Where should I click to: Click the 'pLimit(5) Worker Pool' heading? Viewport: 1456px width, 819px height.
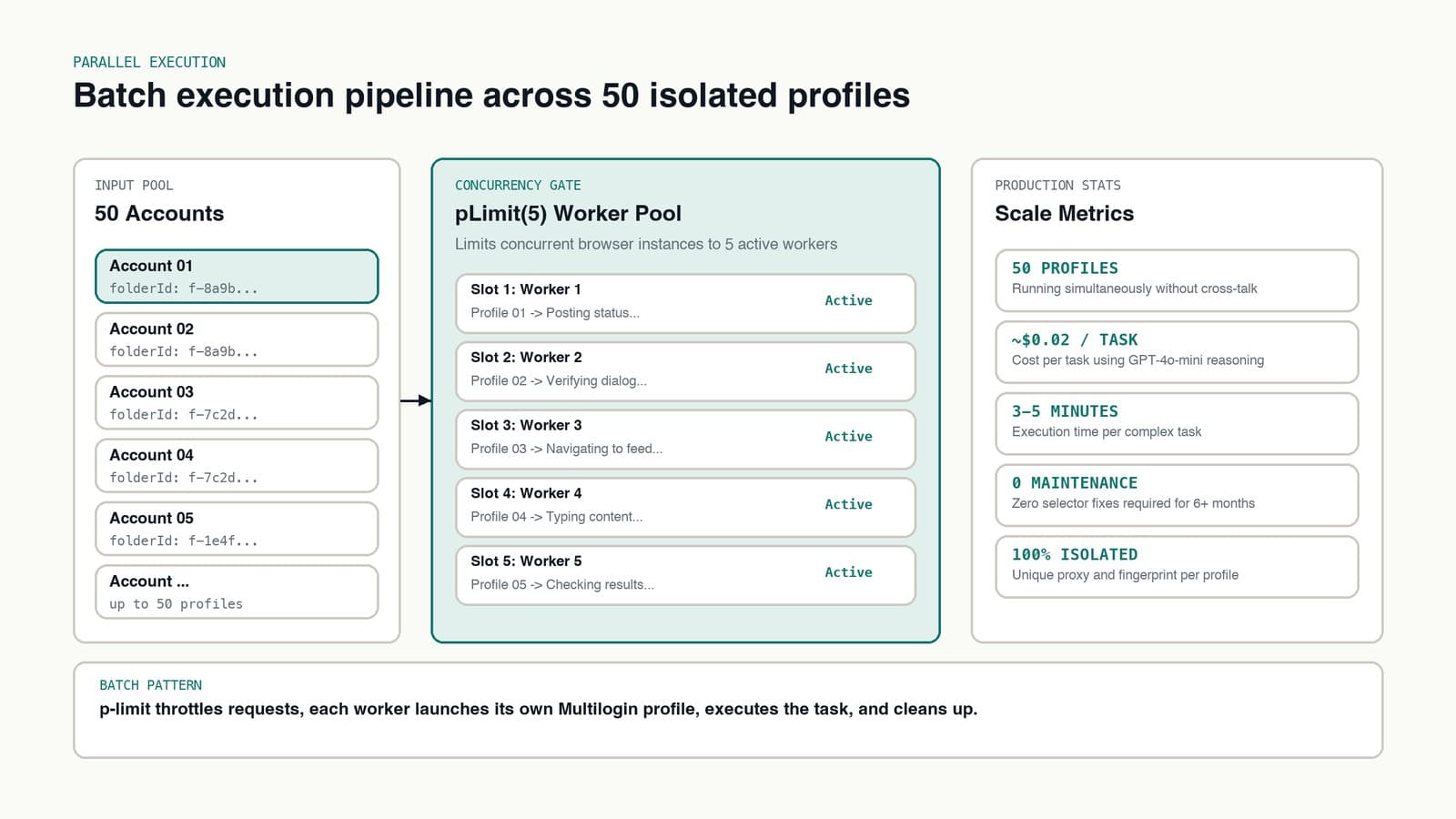(568, 214)
